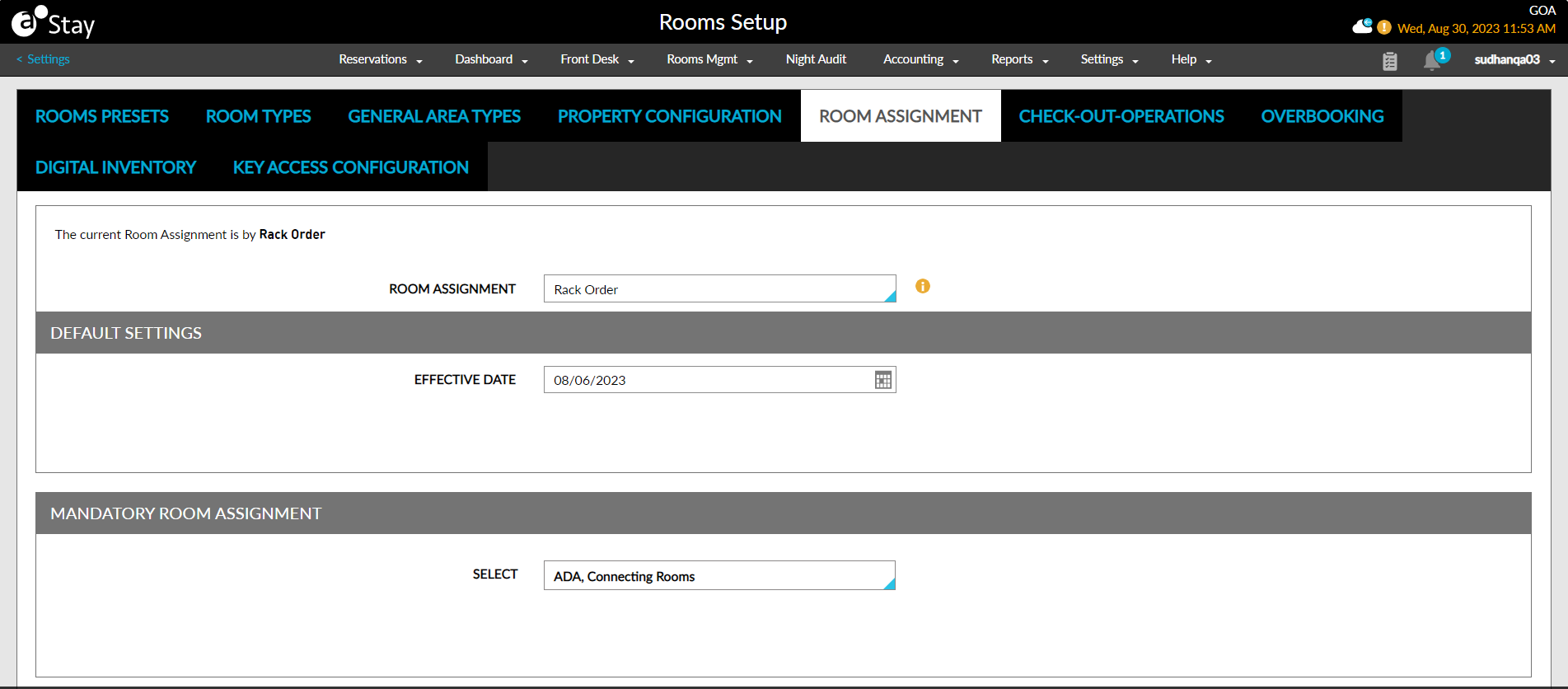
Task: Open the General Area Types tab
Action: click(434, 116)
